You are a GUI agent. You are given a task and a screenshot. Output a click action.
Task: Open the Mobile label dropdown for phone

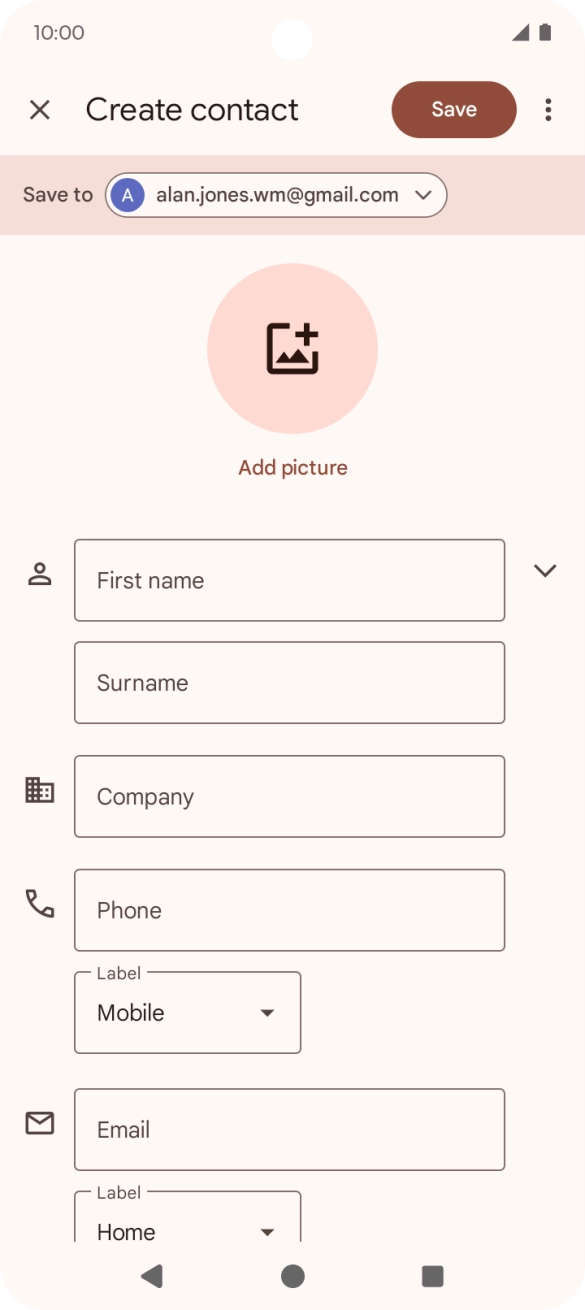pyautogui.click(x=187, y=1012)
